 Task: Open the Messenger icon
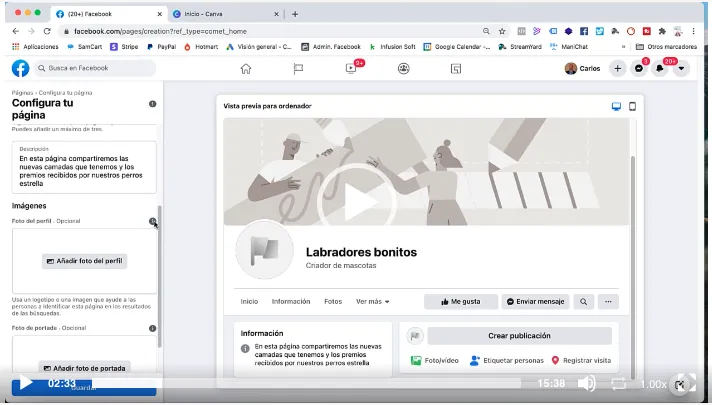pos(639,69)
